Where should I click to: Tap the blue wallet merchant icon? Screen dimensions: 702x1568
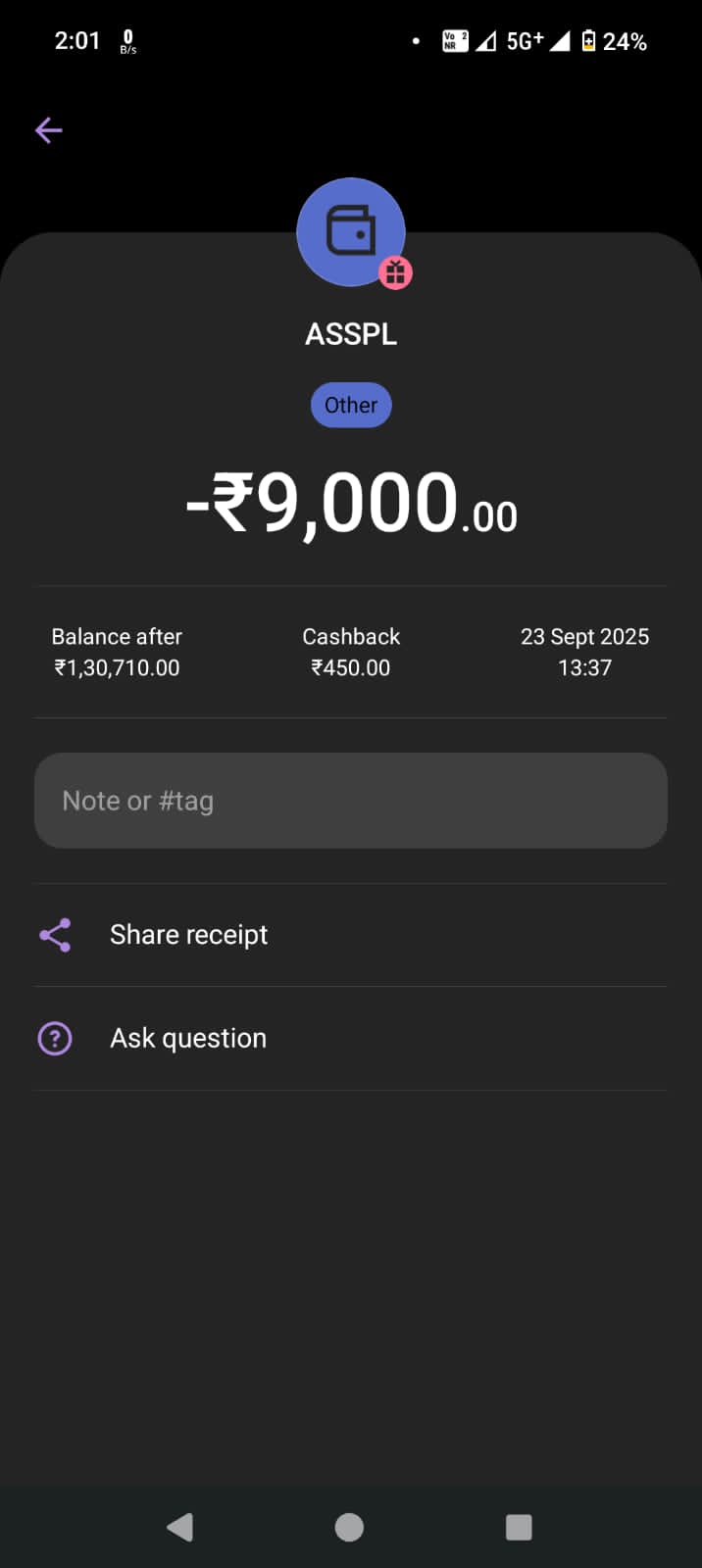coord(349,231)
